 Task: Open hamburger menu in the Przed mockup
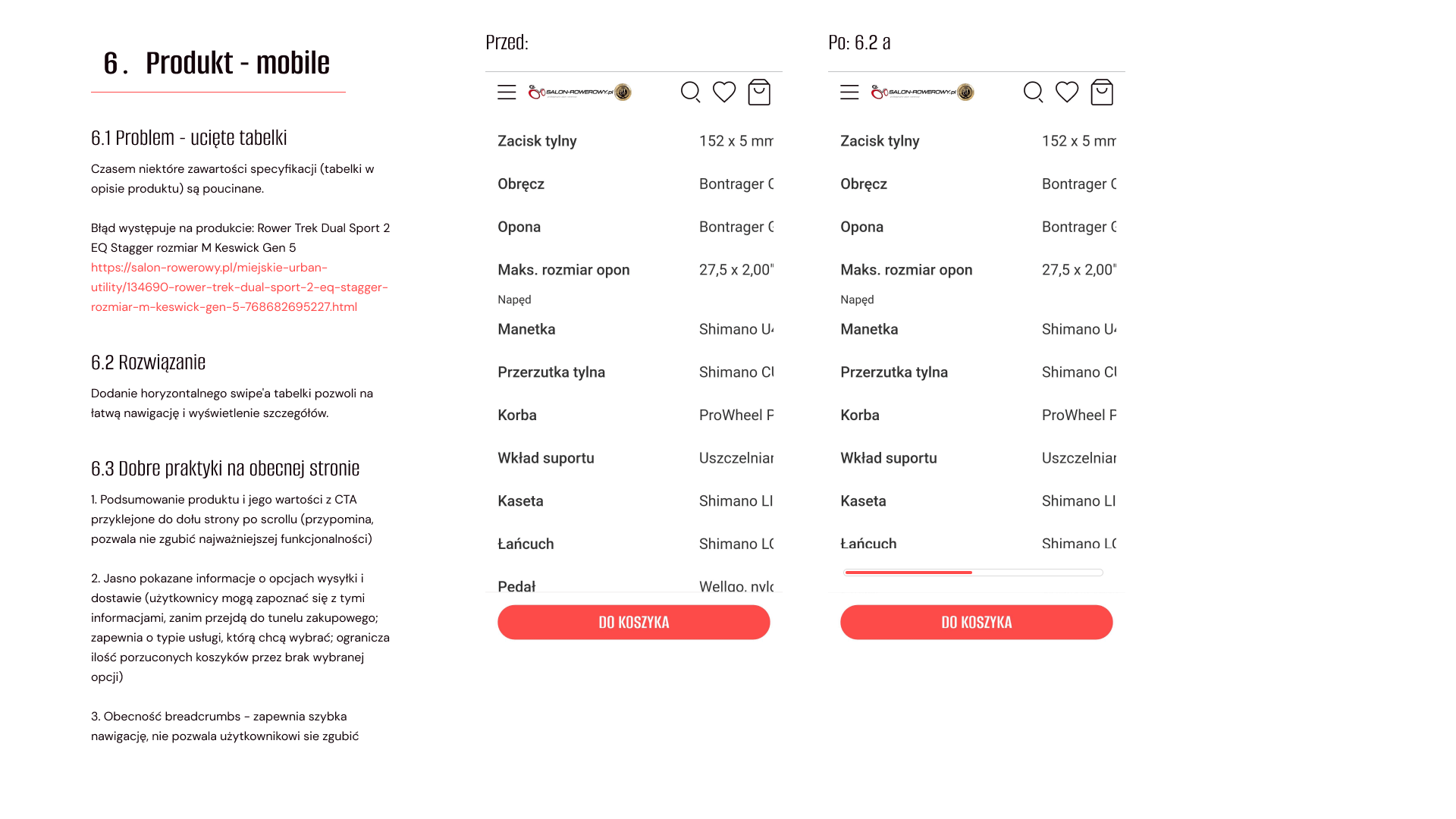coord(507,93)
